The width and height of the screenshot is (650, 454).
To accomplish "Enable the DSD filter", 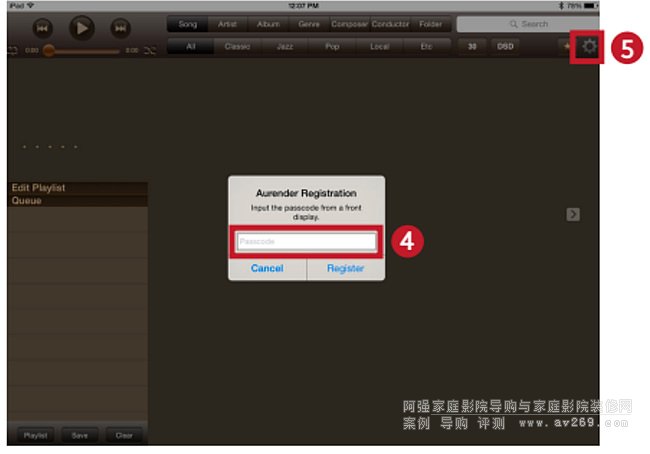I will (506, 46).
